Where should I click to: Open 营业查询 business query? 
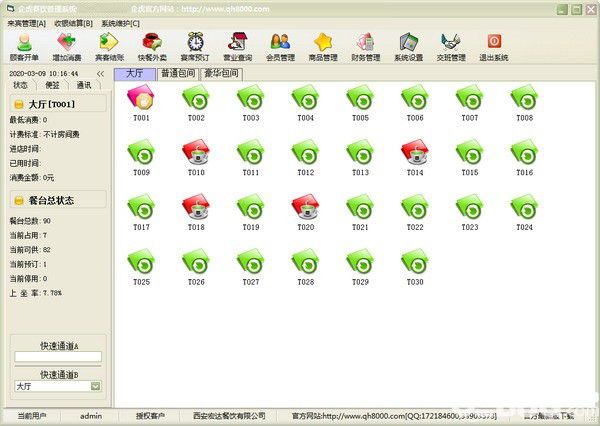click(x=238, y=47)
